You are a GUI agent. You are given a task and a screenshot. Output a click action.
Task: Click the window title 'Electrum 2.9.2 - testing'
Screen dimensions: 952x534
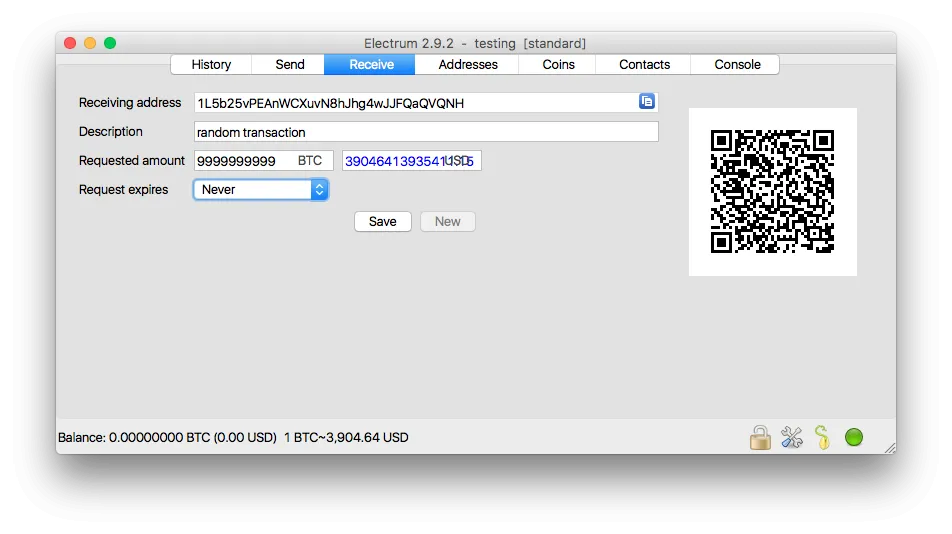(x=475, y=43)
